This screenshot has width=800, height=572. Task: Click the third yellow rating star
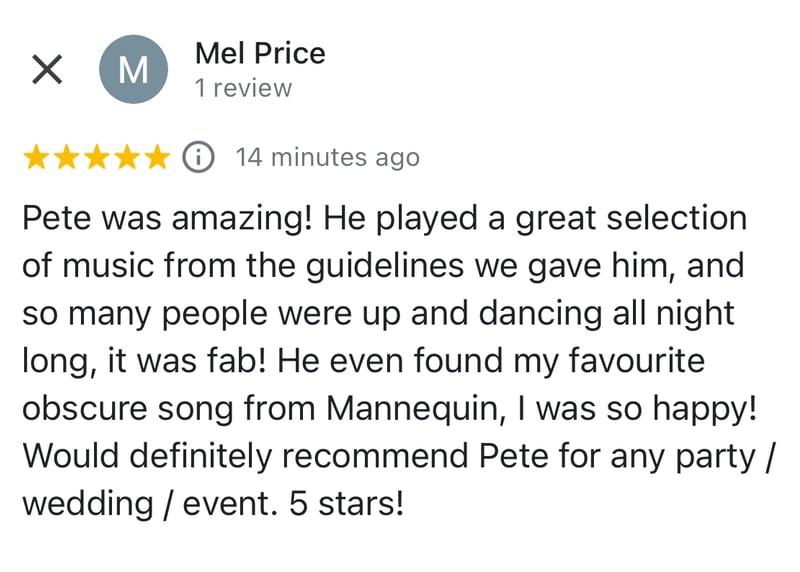[x=97, y=157]
